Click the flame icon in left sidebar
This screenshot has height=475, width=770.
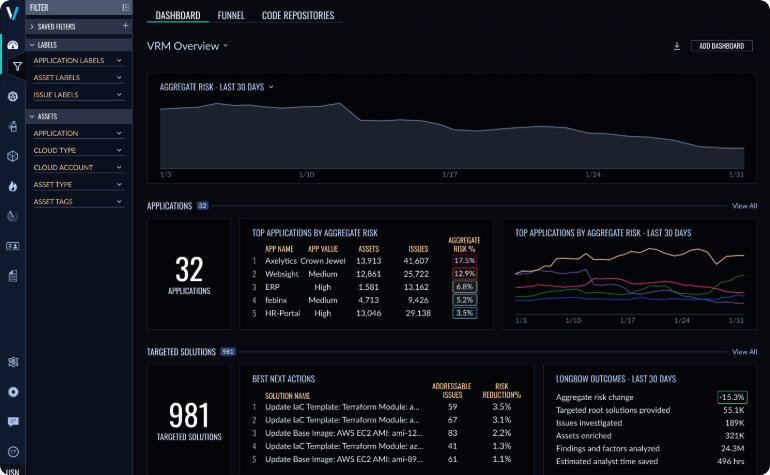click(x=13, y=186)
